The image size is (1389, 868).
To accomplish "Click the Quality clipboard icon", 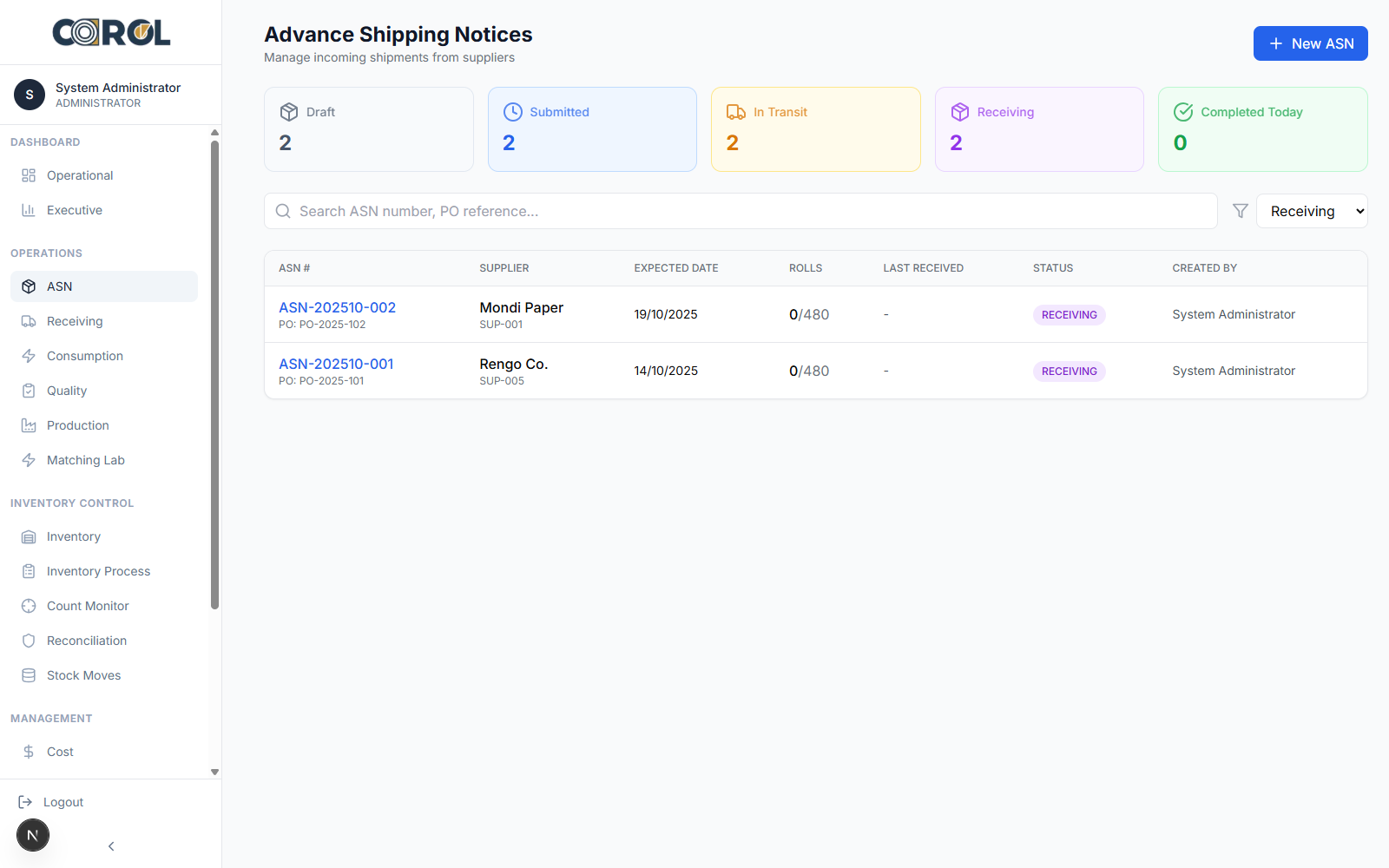I will (29, 391).
